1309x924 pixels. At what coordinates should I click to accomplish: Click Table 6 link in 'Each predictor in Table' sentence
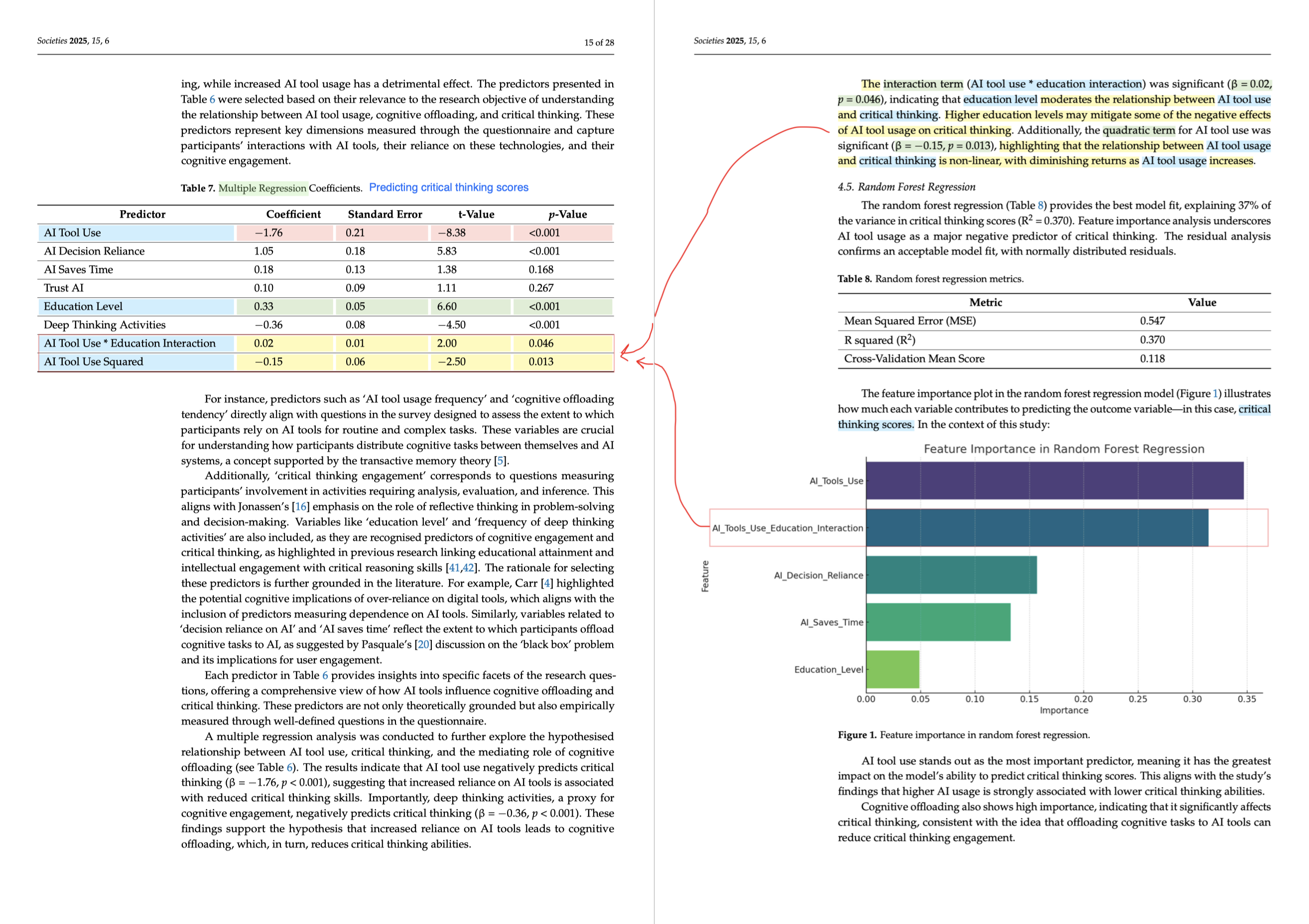pyautogui.click(x=325, y=676)
